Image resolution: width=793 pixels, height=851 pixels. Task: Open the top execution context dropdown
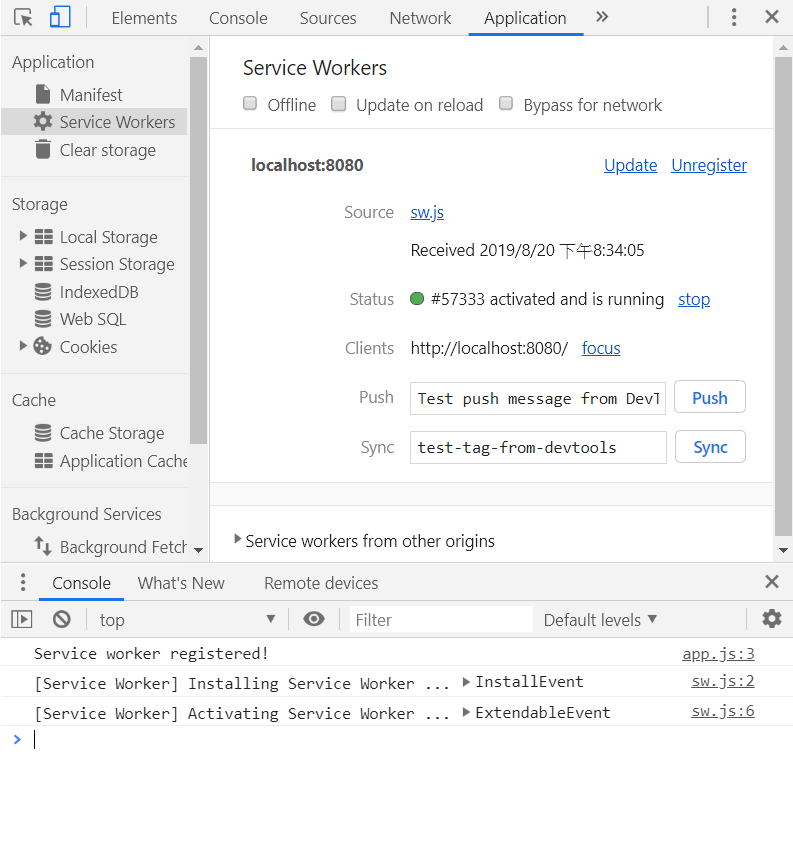(x=187, y=619)
